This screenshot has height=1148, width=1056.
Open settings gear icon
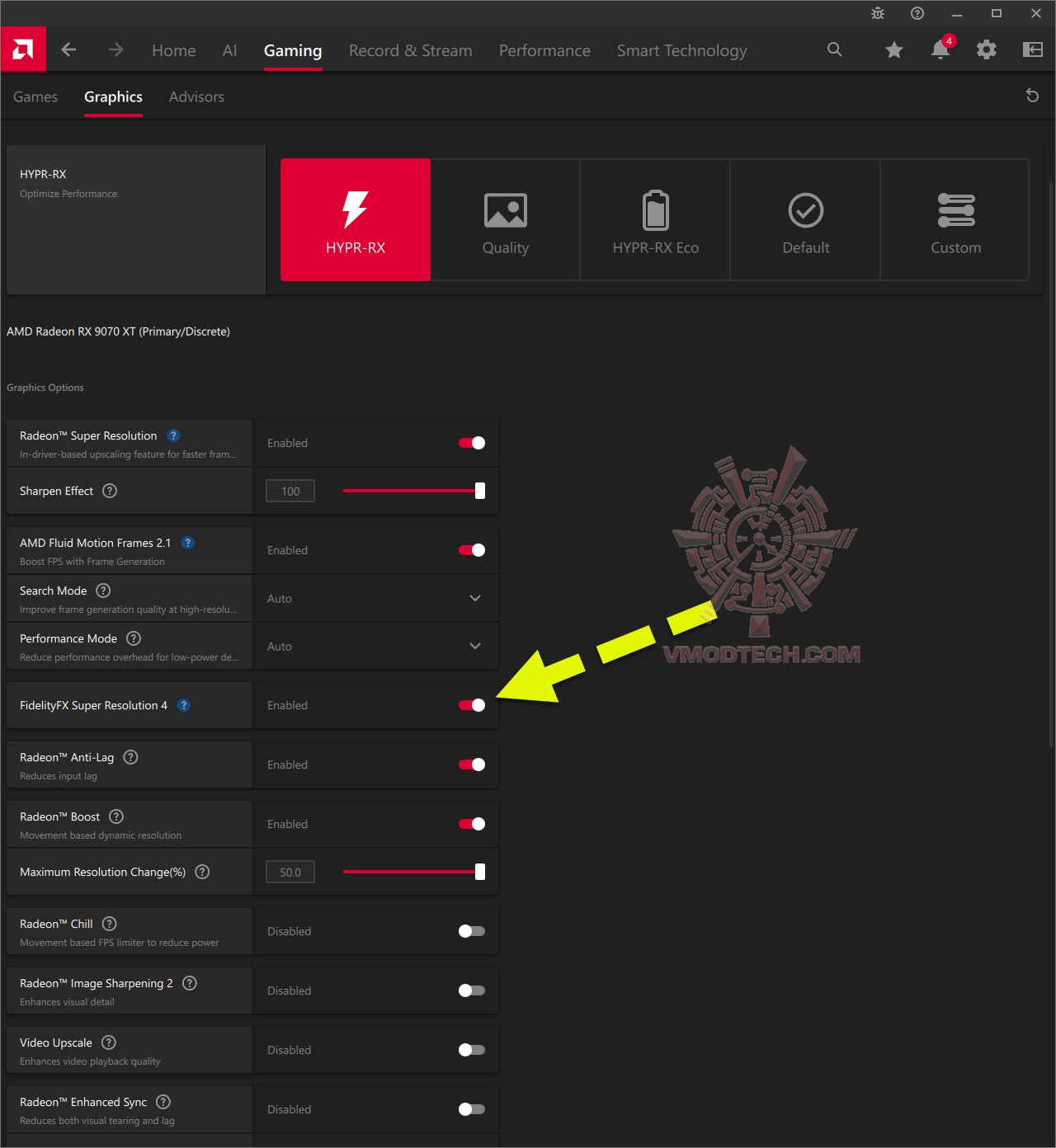(x=987, y=50)
